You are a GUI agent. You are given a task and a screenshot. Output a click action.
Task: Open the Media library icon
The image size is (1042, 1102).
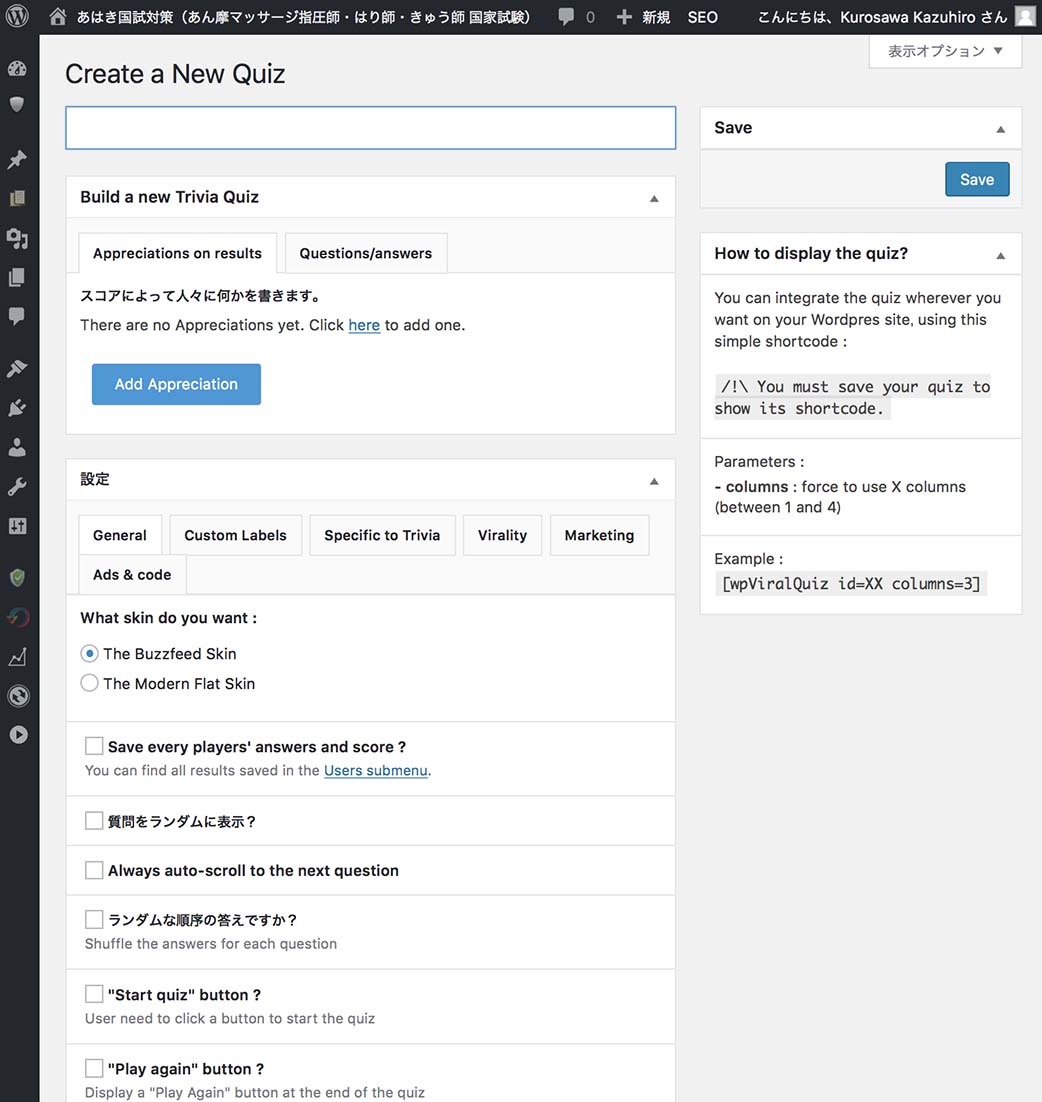click(x=17, y=238)
